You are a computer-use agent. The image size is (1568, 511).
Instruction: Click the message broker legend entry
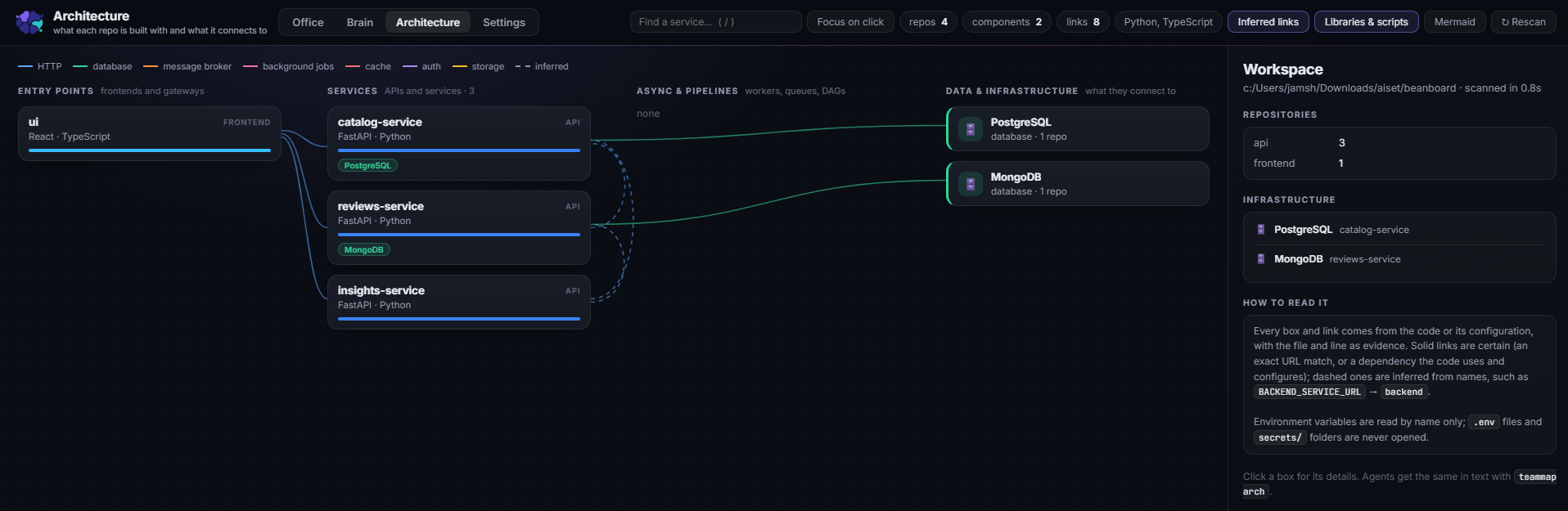(x=187, y=66)
